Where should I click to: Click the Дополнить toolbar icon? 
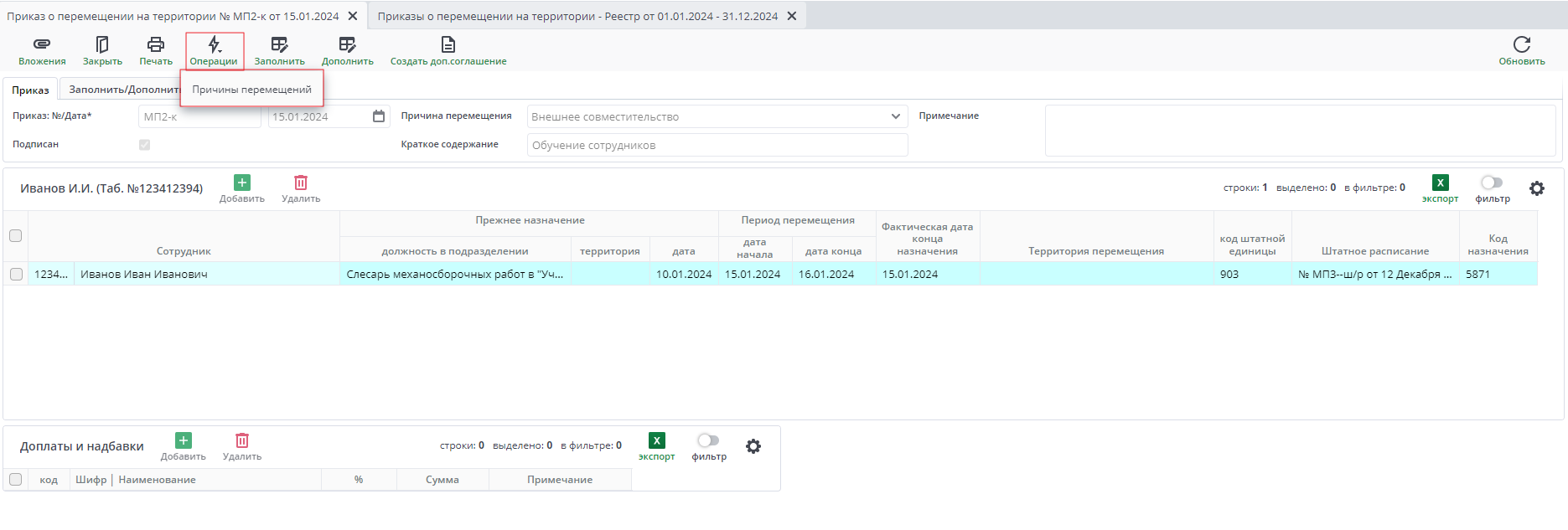coord(347,45)
